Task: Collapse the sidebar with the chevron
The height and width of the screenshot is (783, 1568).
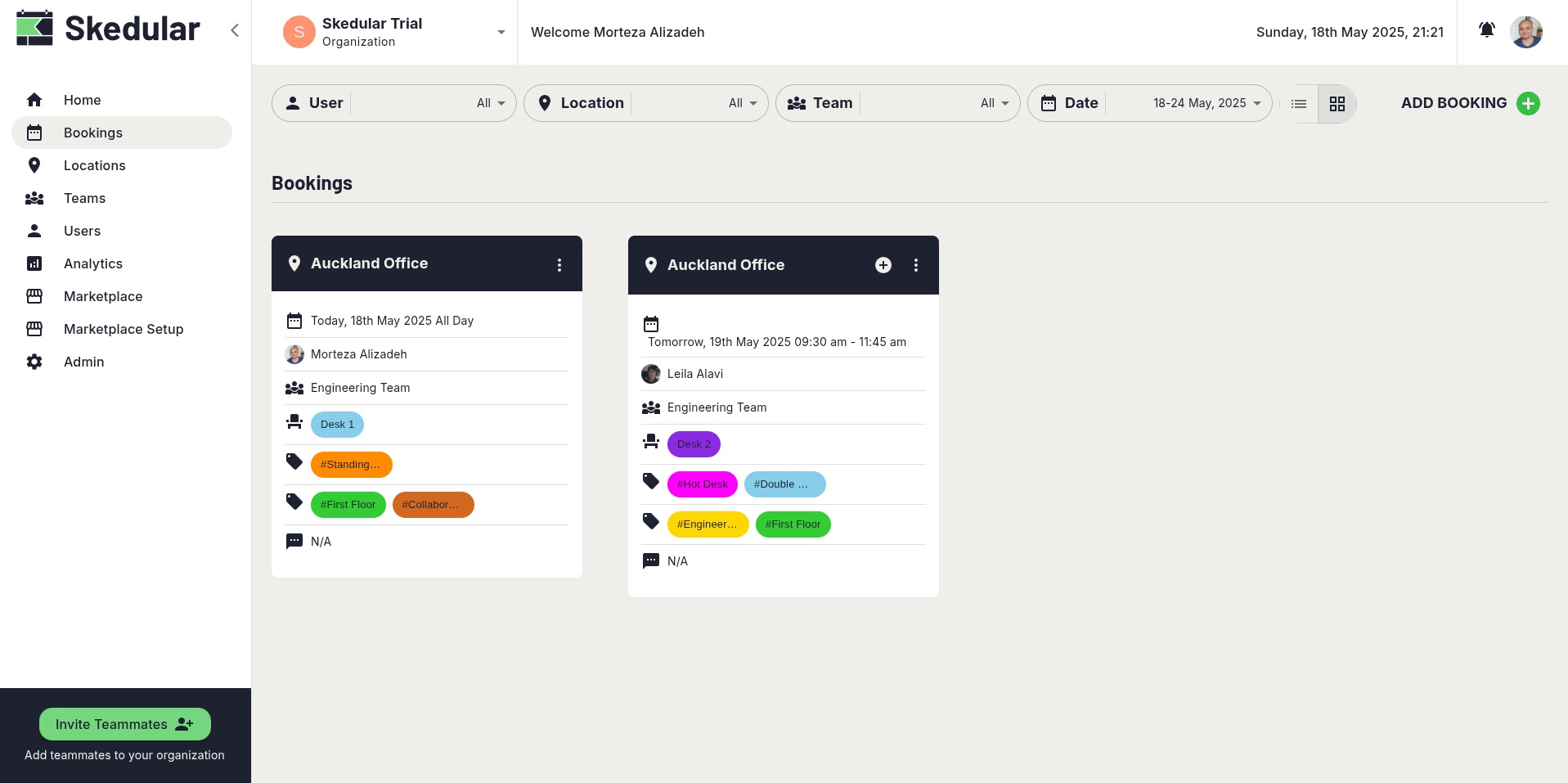Action: [235, 29]
